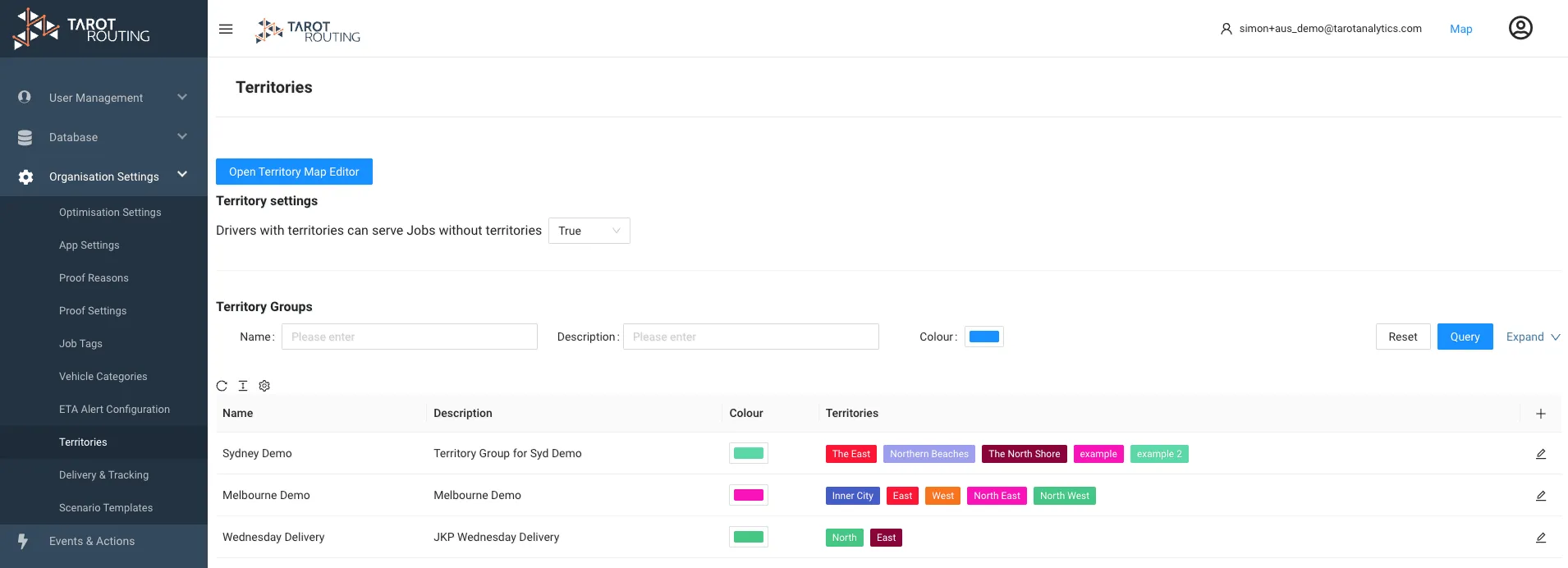1568x568 pixels.
Task: Click the Database sidebar icon
Action: tap(25, 137)
